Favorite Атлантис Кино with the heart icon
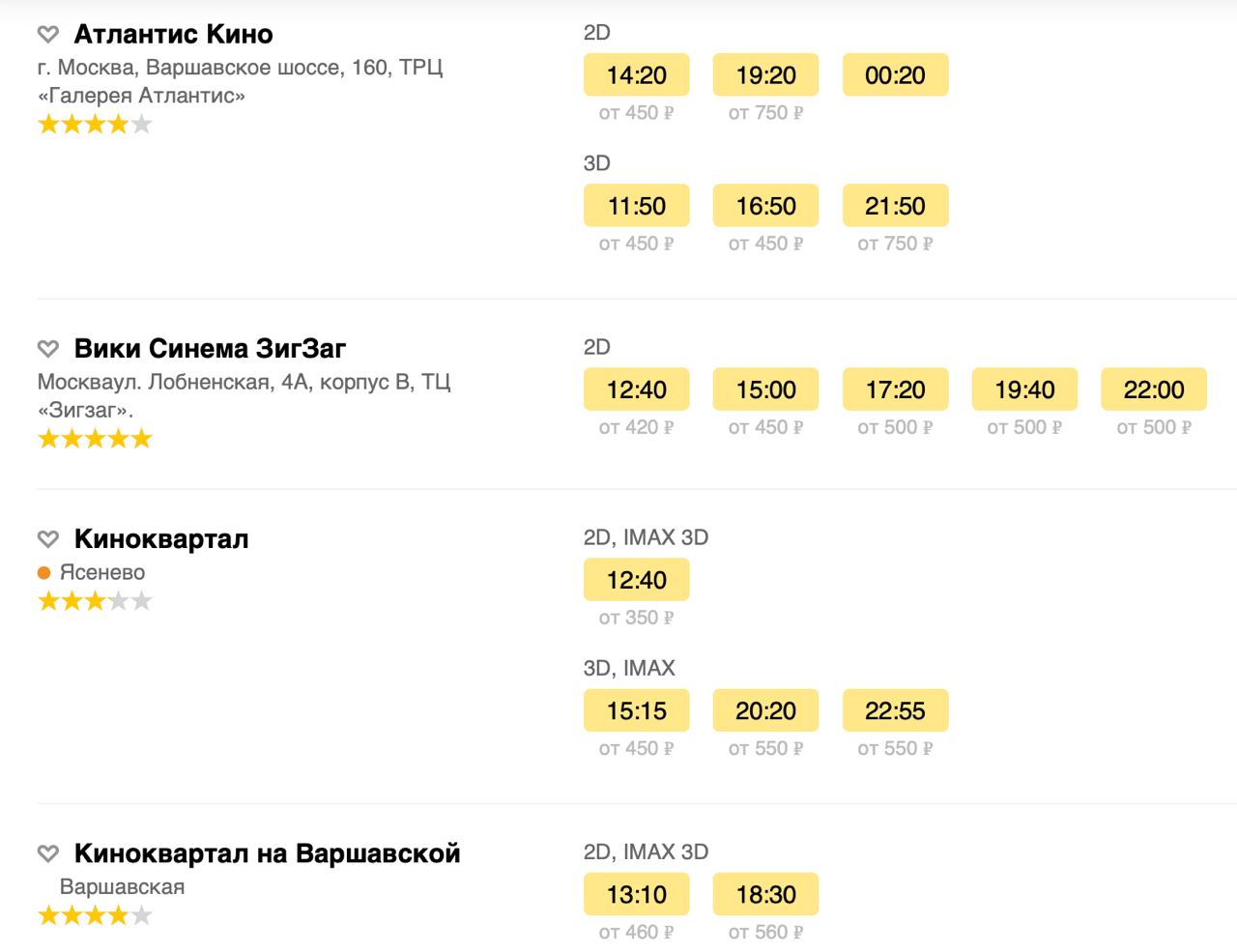1237x952 pixels. pos(48,35)
